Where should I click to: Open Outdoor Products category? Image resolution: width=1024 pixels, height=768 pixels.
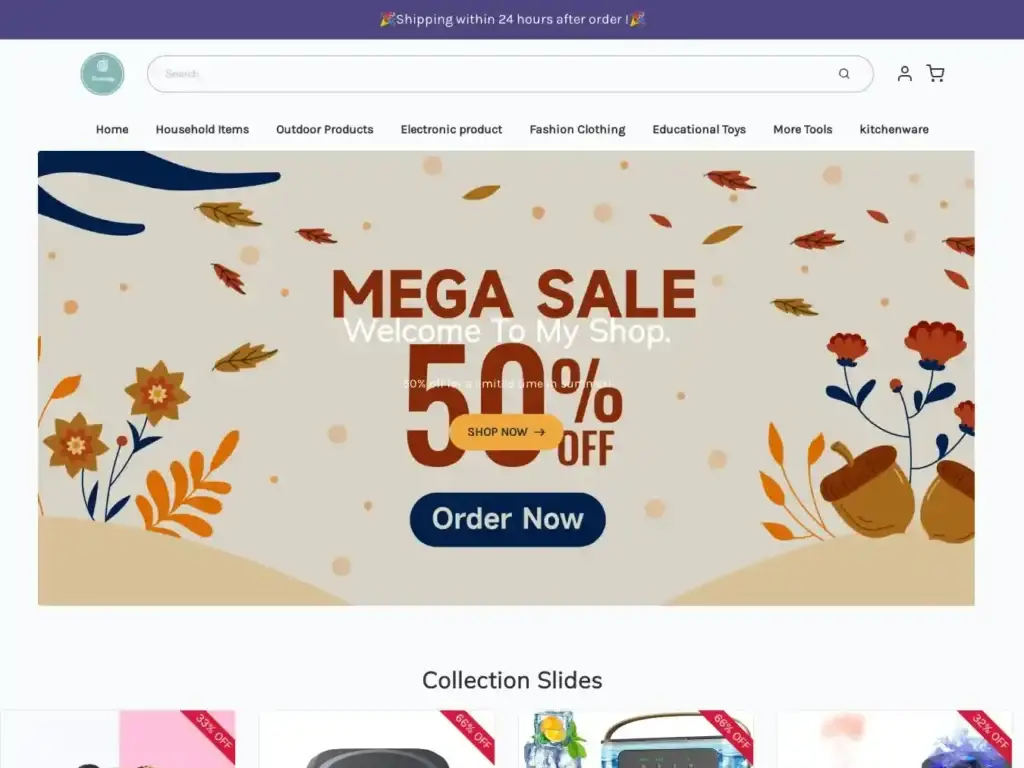tap(325, 129)
